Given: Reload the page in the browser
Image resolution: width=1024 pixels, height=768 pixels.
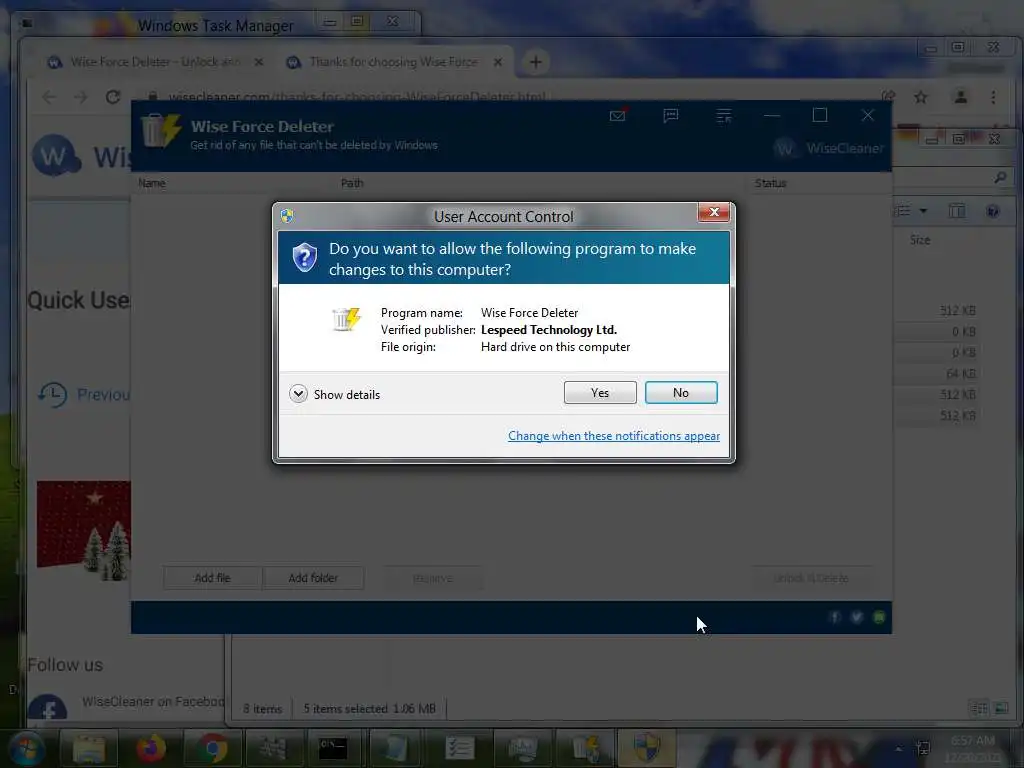Looking at the screenshot, I should (x=113, y=97).
